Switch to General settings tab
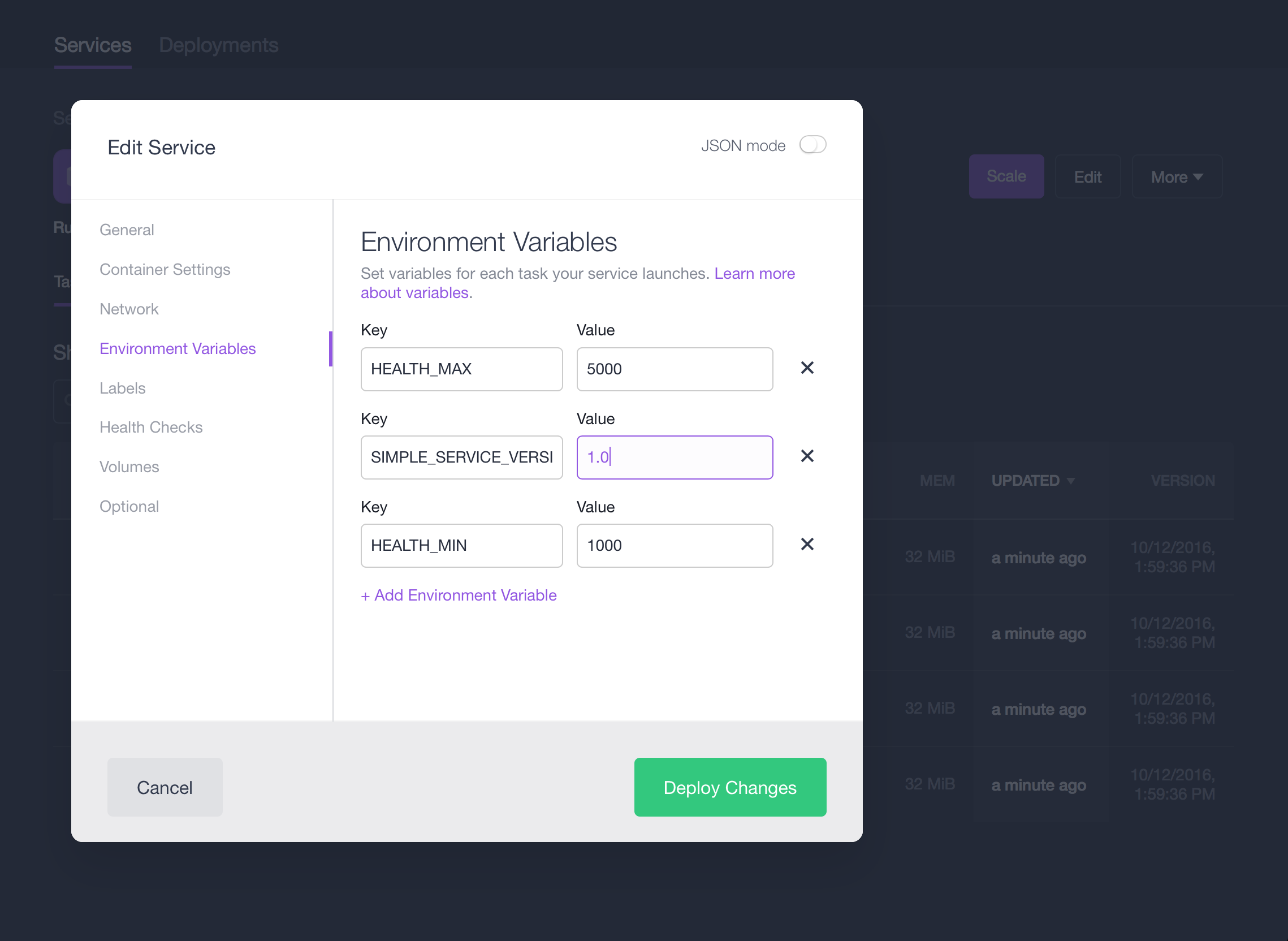1288x941 pixels. pyautogui.click(x=127, y=230)
